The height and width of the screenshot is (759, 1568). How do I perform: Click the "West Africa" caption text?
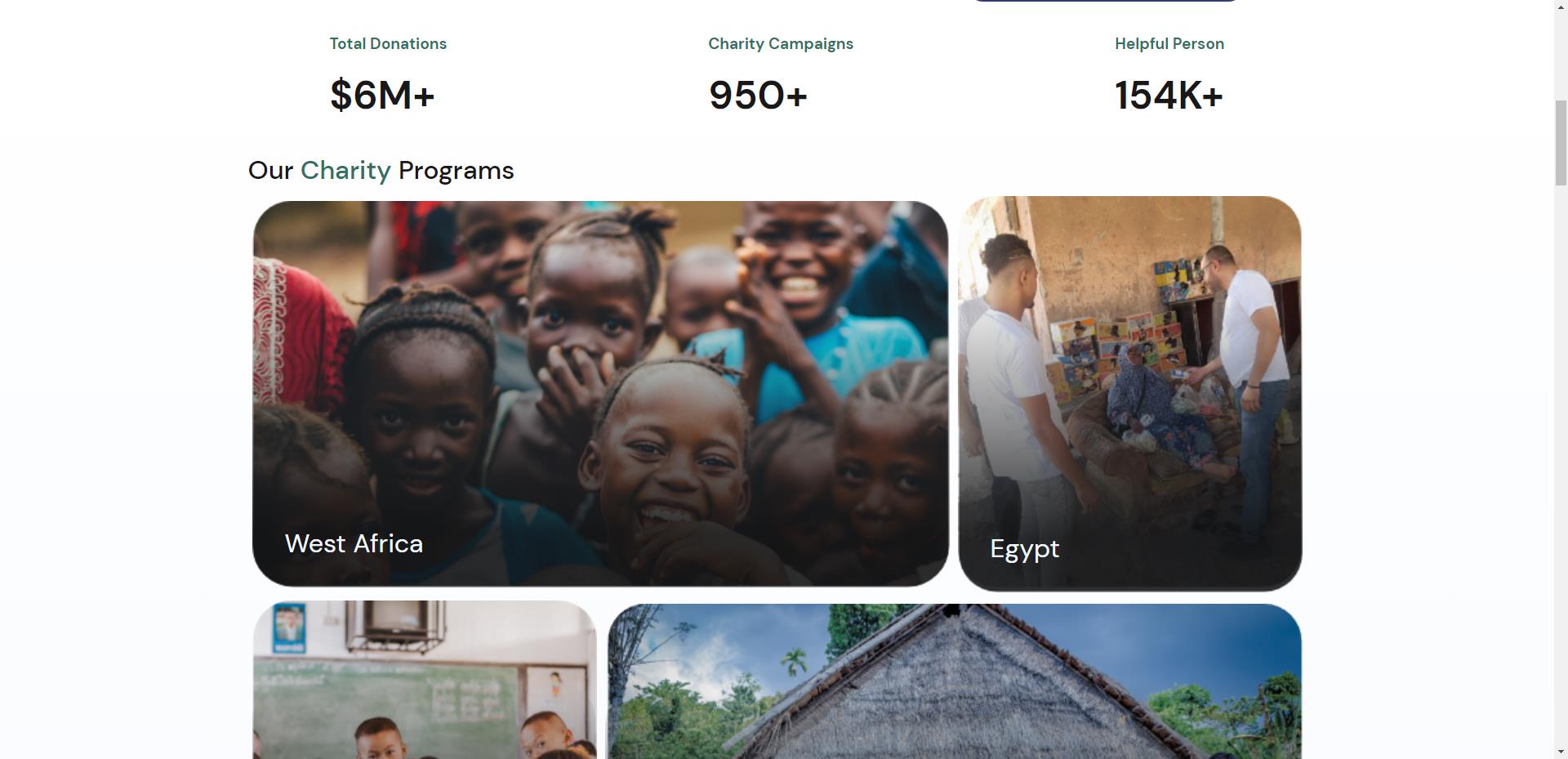[354, 544]
